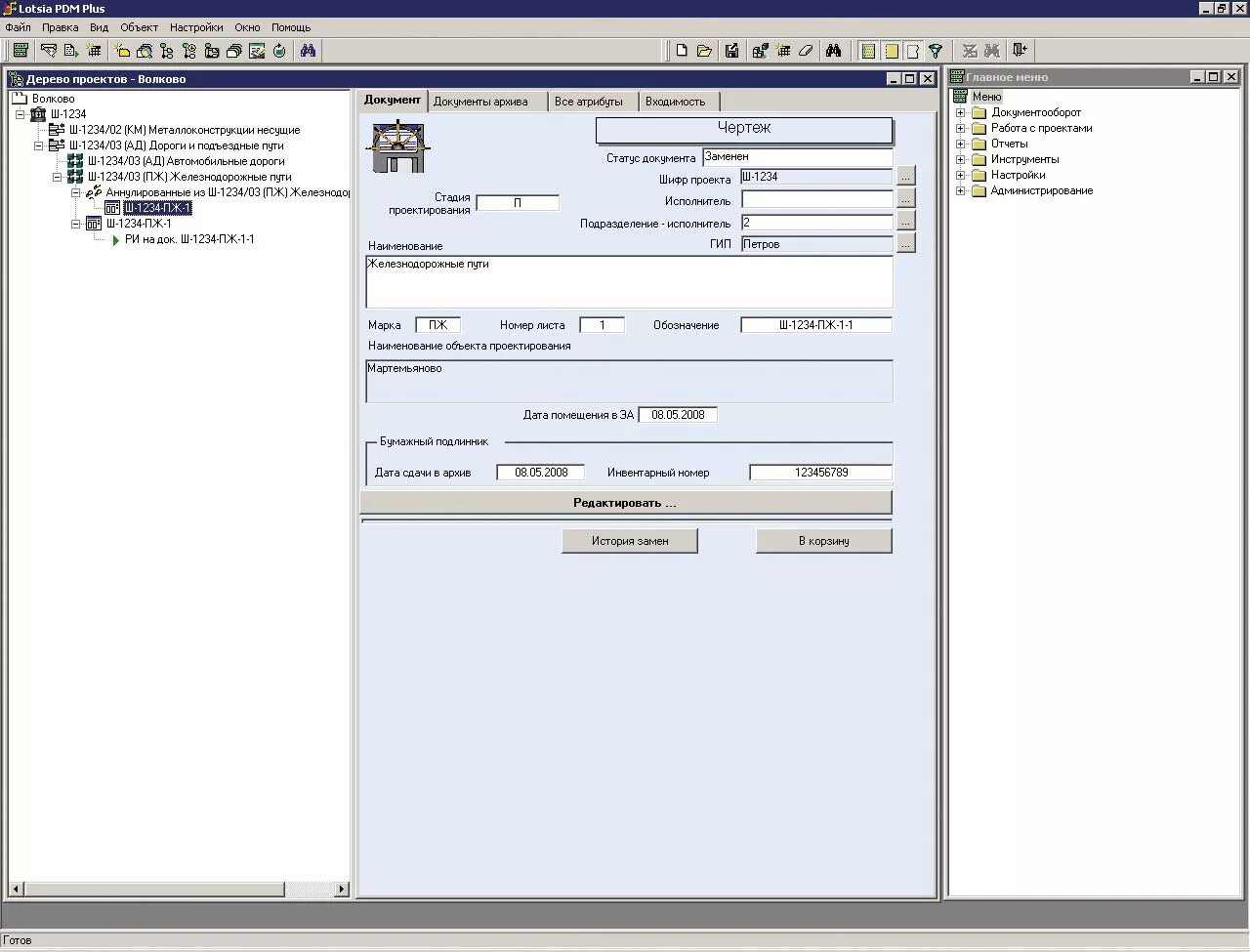Collapse the Ш-1234/03 (ПЖ) Железнодорожные пути node
The width and height of the screenshot is (1250, 952).
[x=57, y=177]
